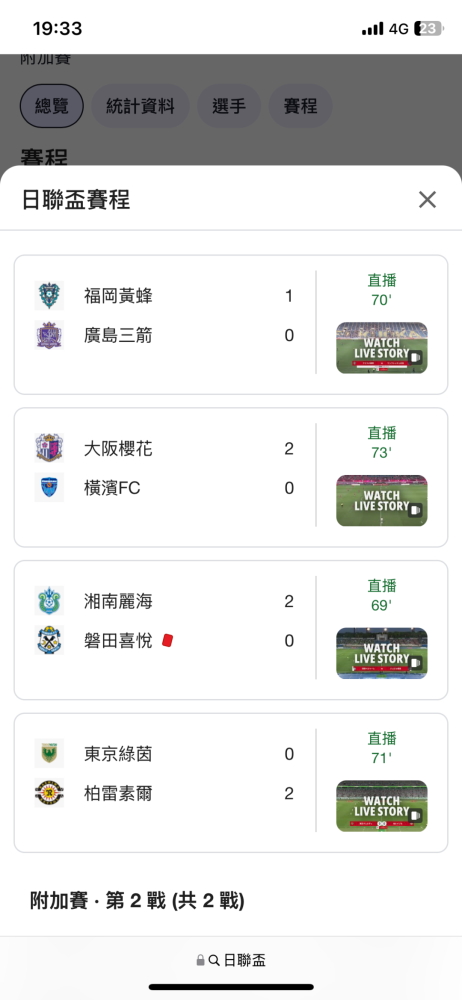Tap the 廣島三箭 purple team crest
This screenshot has height=1000, width=462.
49,335
